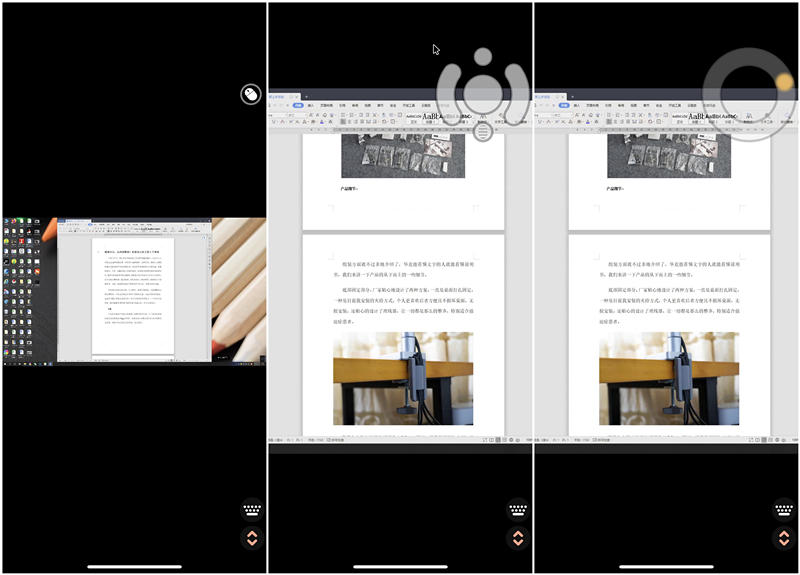
Task: Open the keyboard button in left panel
Action: click(251, 509)
